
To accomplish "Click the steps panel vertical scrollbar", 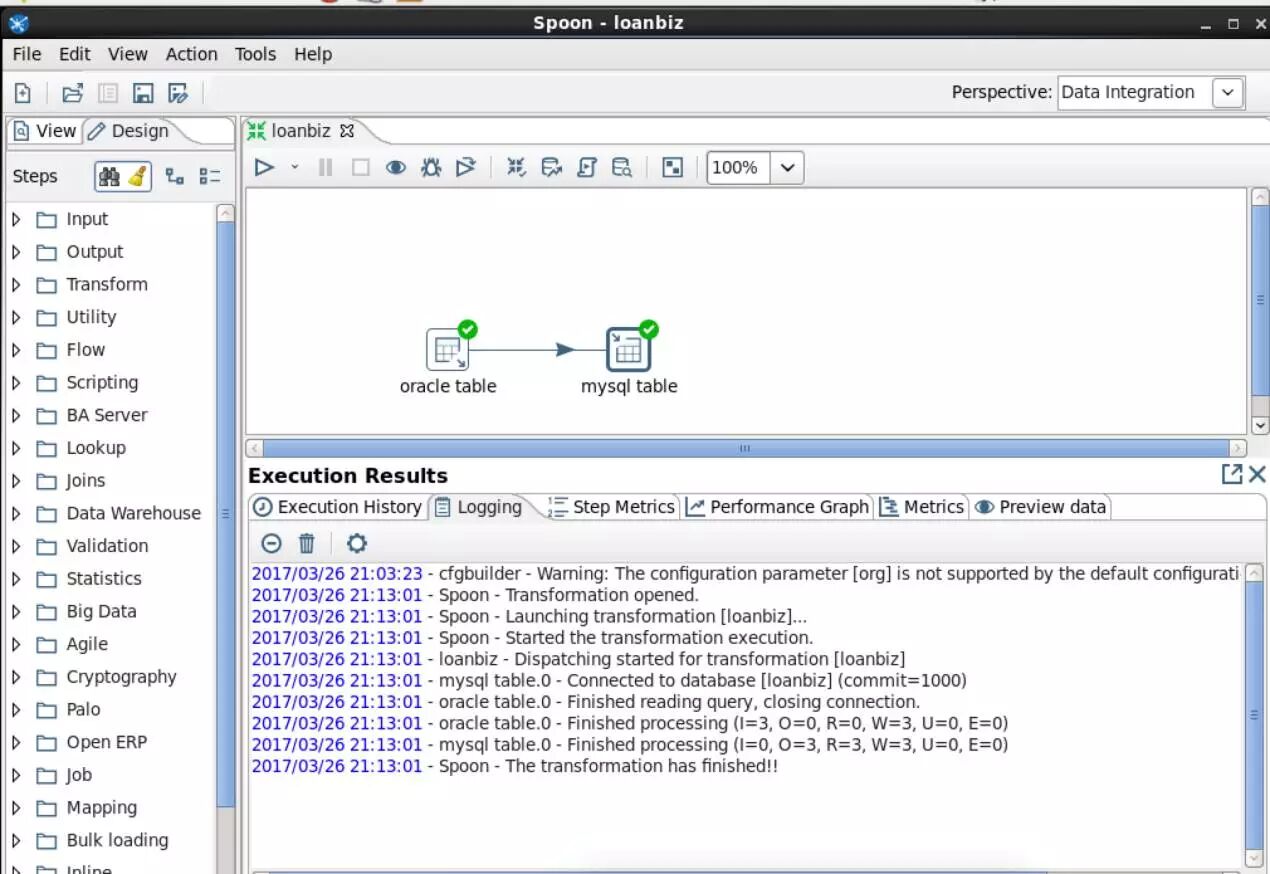I will pyautogui.click(x=225, y=513).
